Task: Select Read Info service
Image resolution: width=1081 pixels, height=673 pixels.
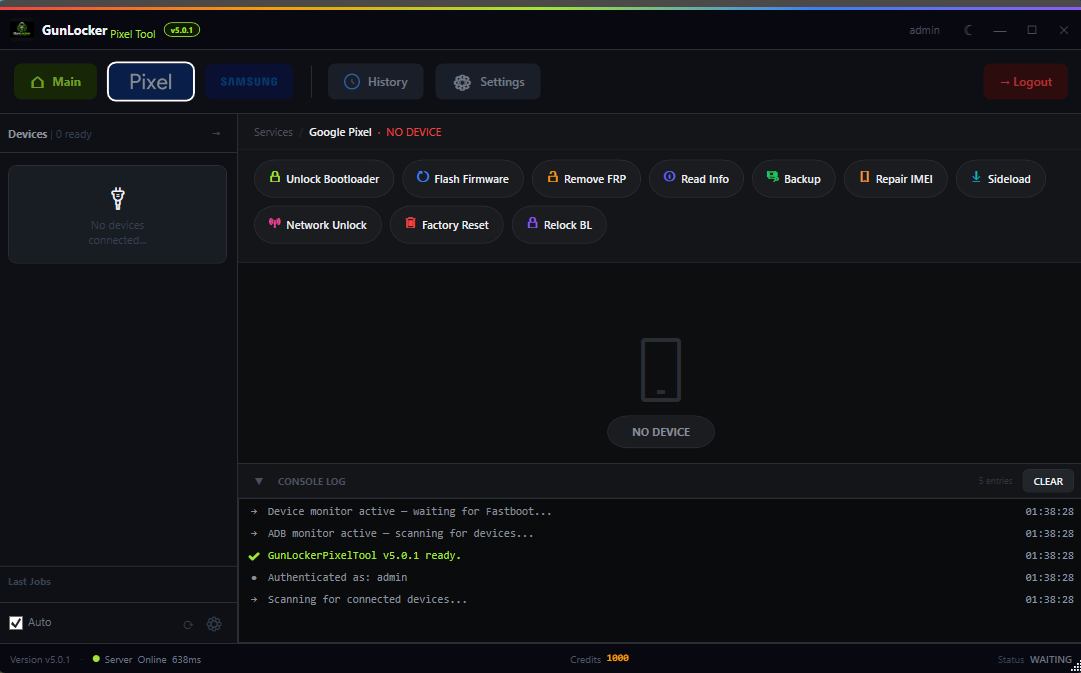Action: coord(696,179)
